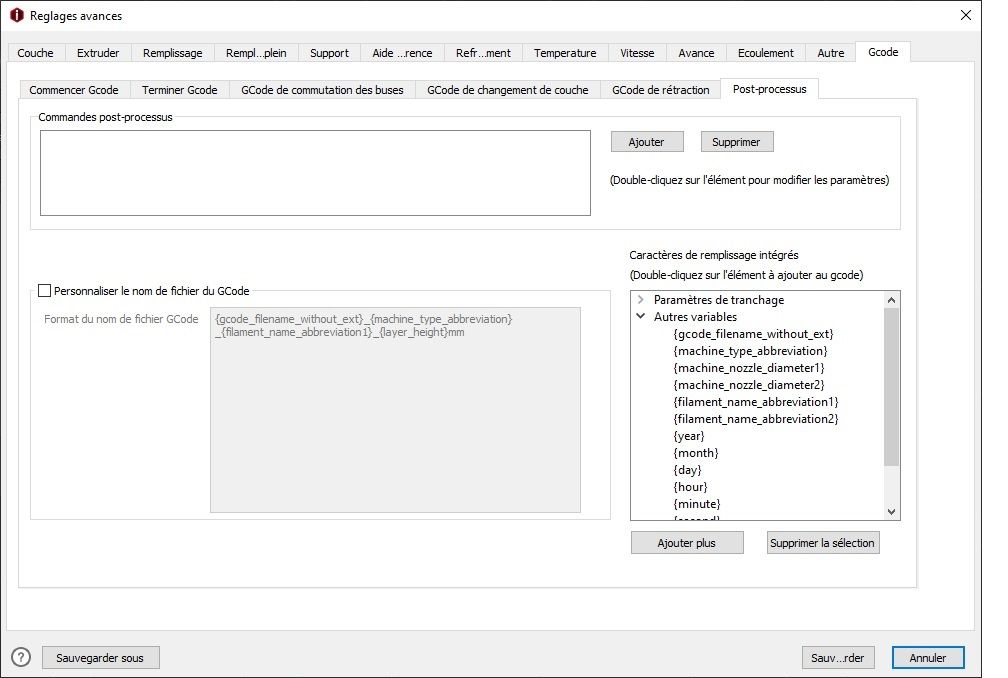Open GCode de commutation des buses tab

click(x=322, y=90)
